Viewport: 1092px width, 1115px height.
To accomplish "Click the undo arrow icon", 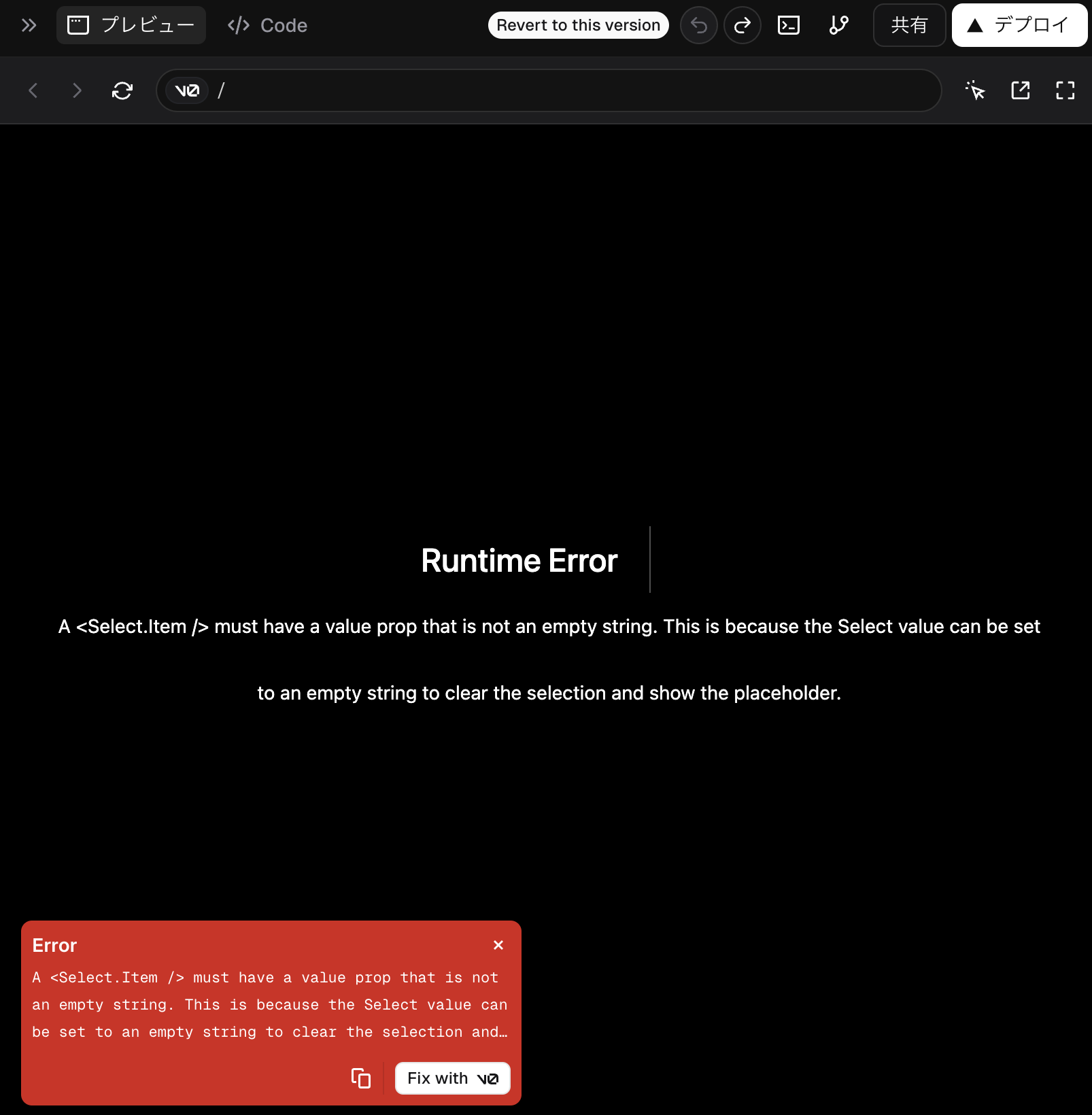I will pyautogui.click(x=698, y=25).
